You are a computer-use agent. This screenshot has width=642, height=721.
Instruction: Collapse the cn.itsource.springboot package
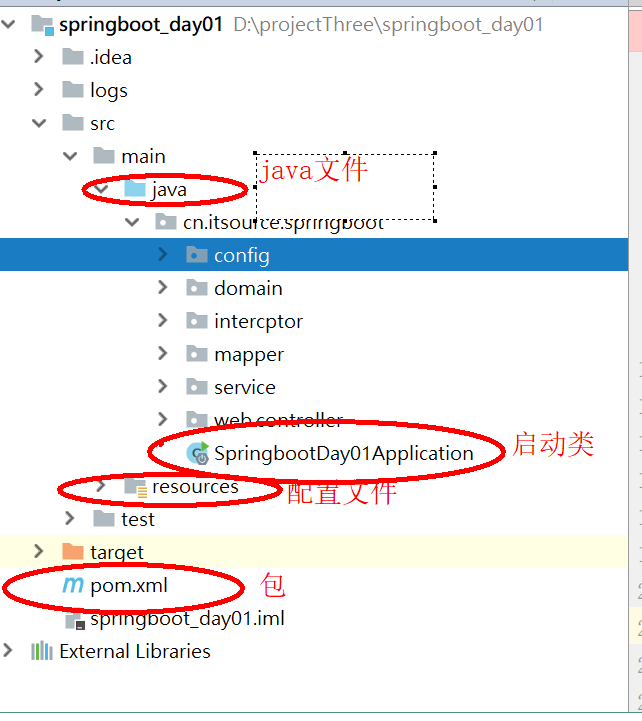pos(132,223)
